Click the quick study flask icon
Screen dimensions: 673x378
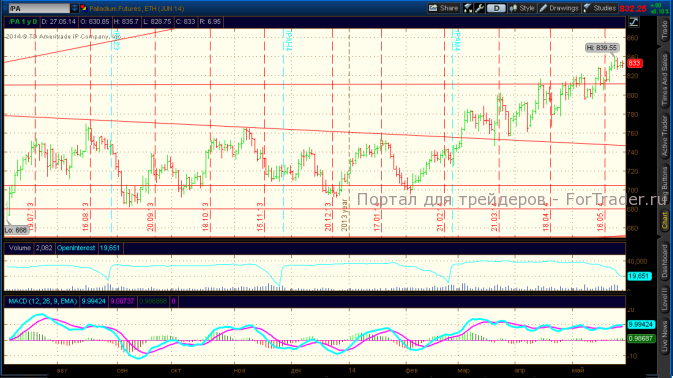(x=468, y=8)
